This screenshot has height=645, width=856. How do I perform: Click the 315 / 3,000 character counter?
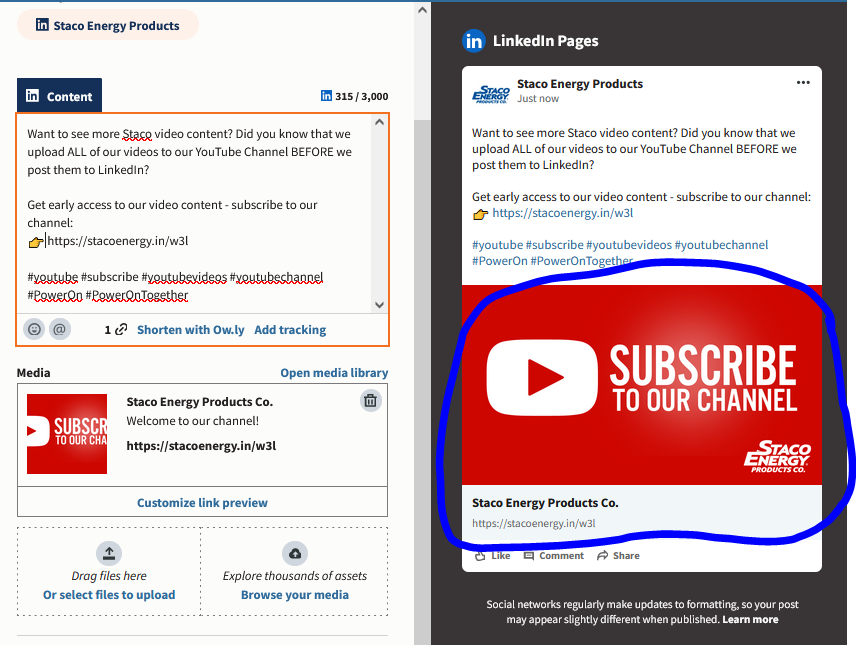coord(354,96)
